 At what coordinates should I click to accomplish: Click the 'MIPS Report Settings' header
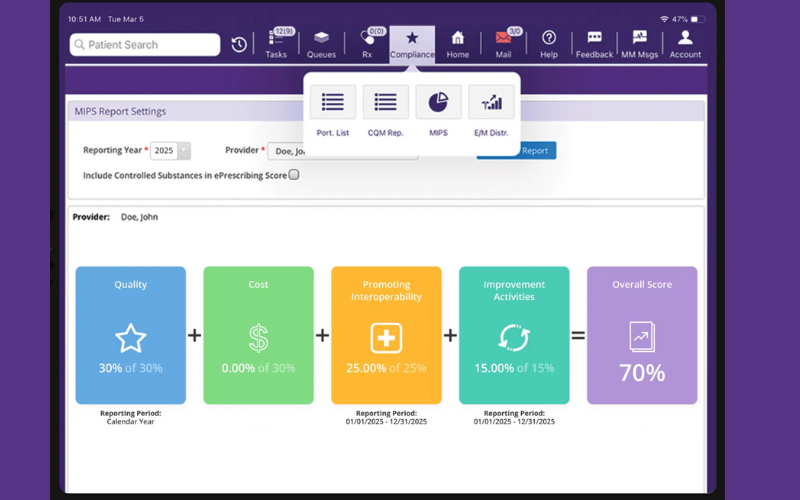(120, 111)
